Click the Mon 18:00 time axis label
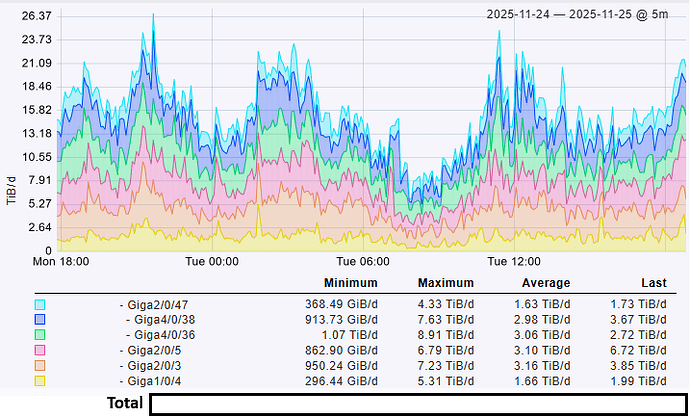Viewport: 690px width, 417px height. 62,261
